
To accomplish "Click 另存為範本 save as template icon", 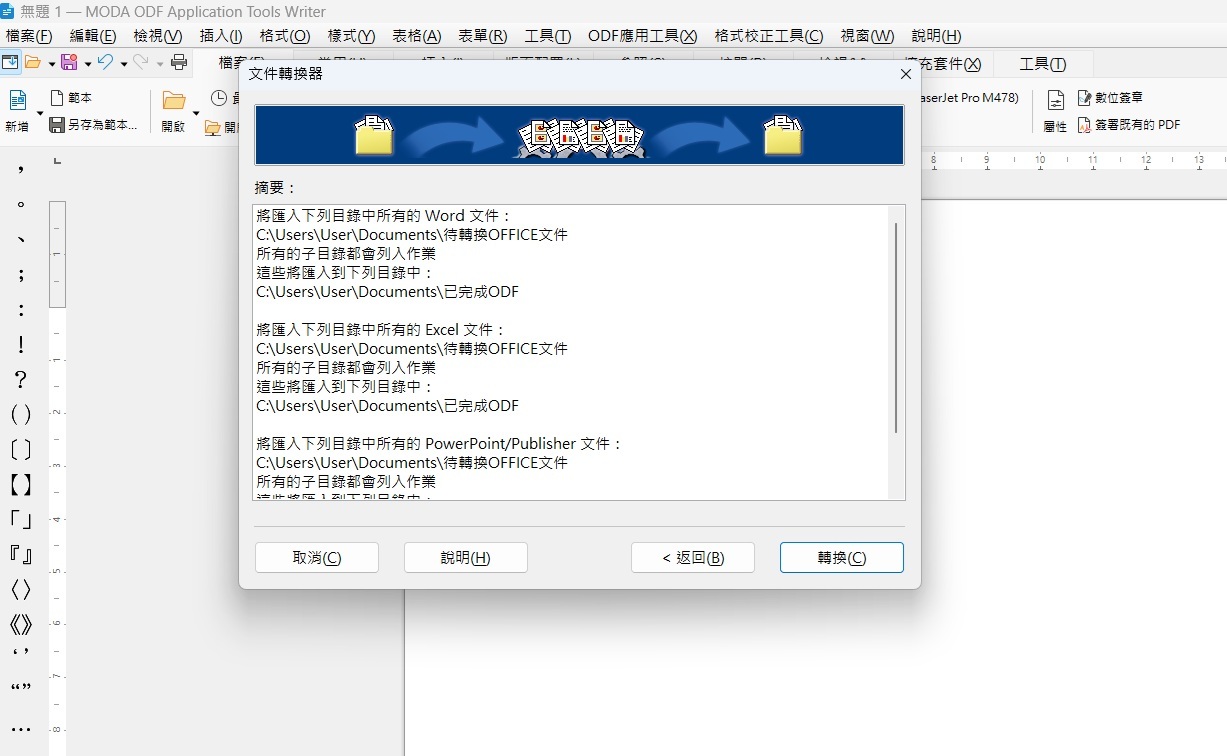I will coord(57,125).
